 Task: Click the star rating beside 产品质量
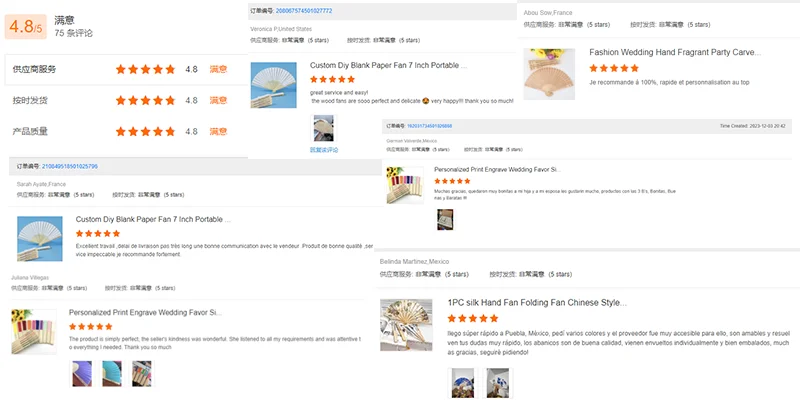[x=145, y=131]
